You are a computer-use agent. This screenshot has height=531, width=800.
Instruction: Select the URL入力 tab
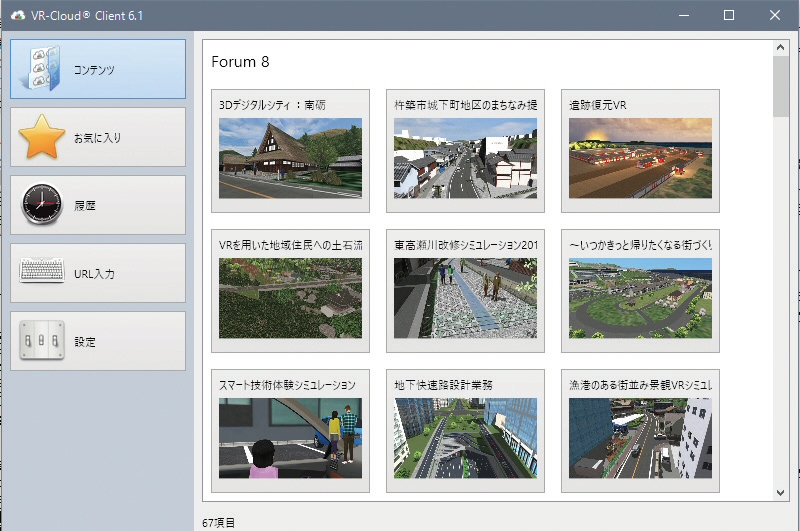click(98, 273)
